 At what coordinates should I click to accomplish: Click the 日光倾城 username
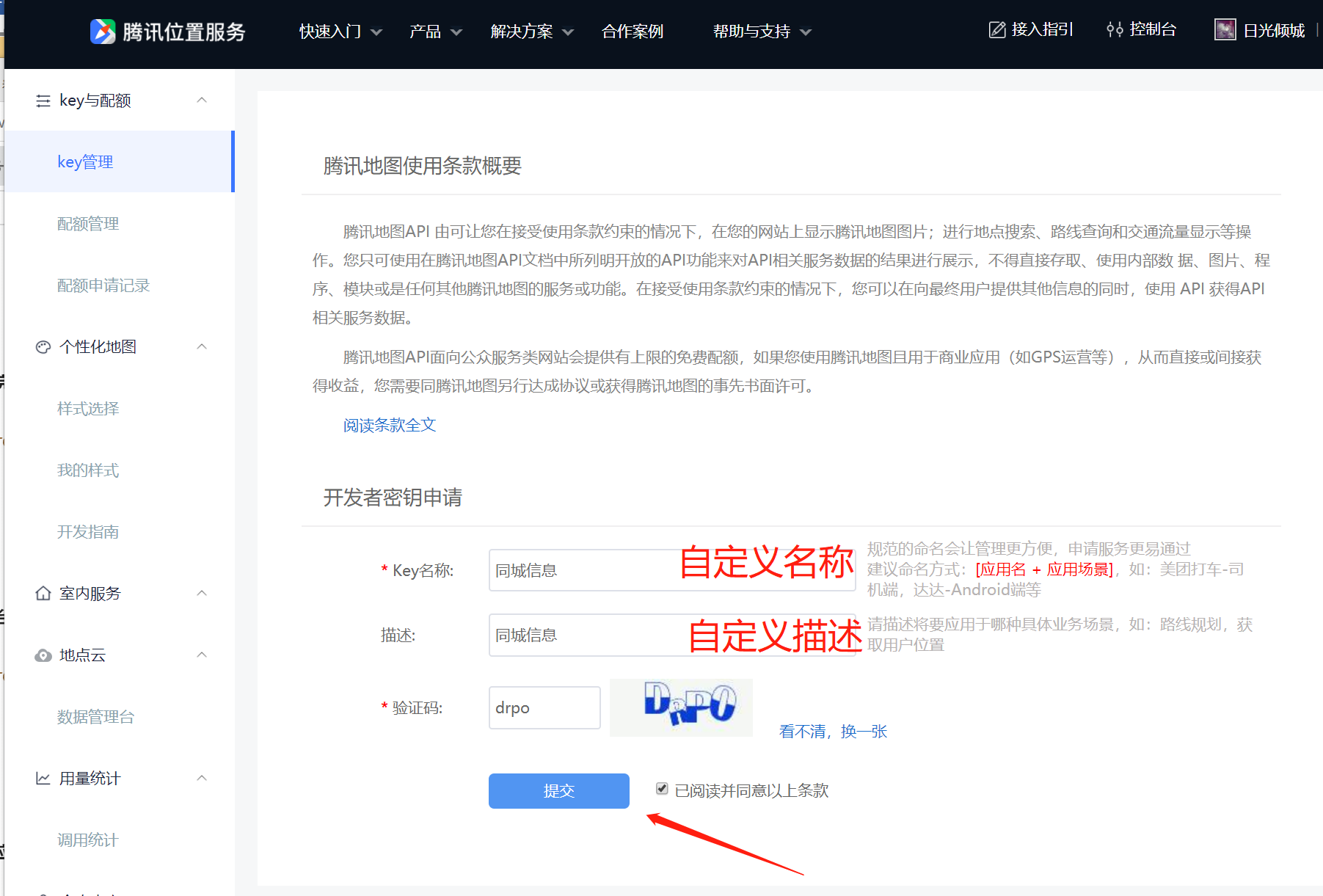(x=1274, y=31)
